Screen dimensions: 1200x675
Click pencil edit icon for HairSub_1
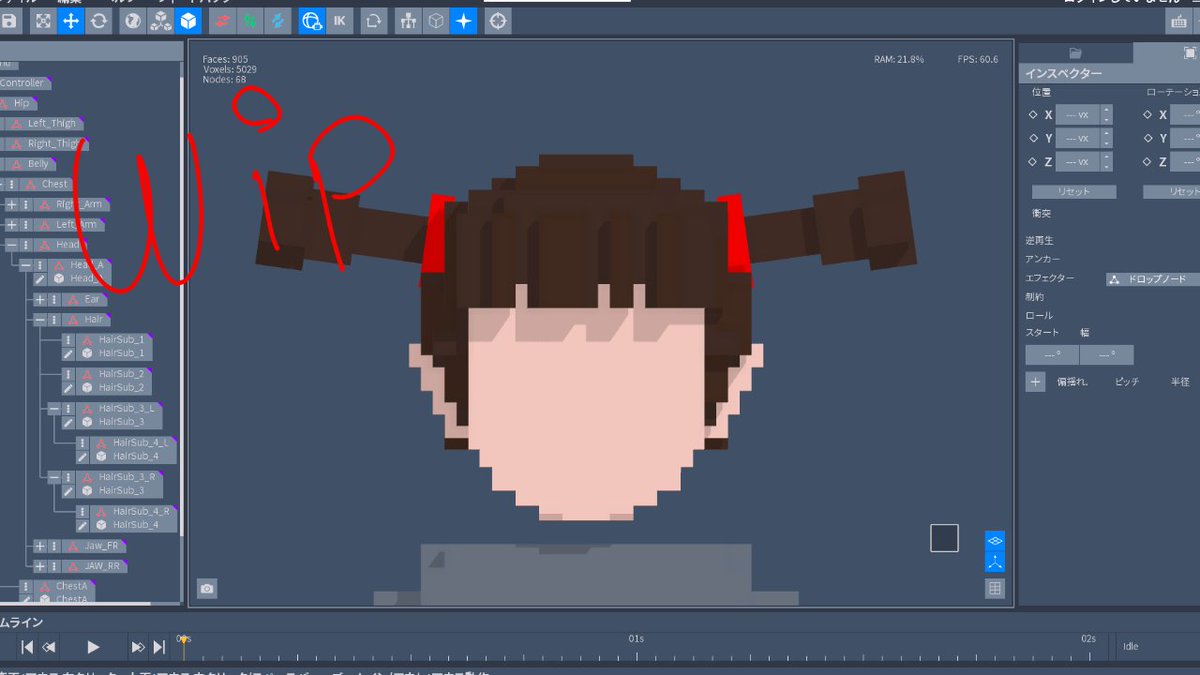(68, 353)
